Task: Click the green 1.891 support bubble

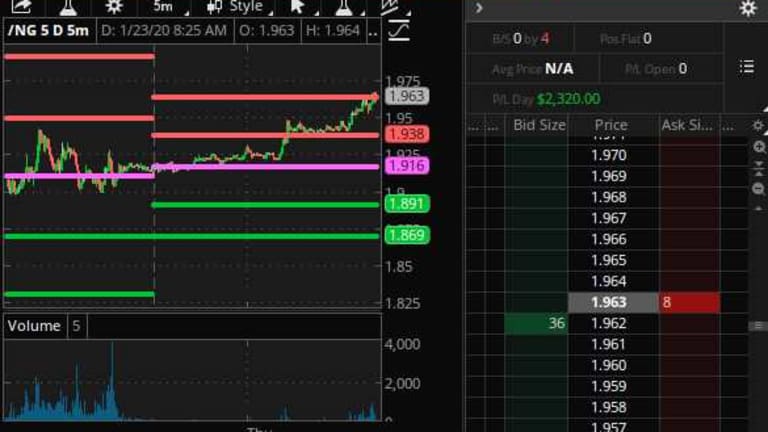Action: (407, 203)
